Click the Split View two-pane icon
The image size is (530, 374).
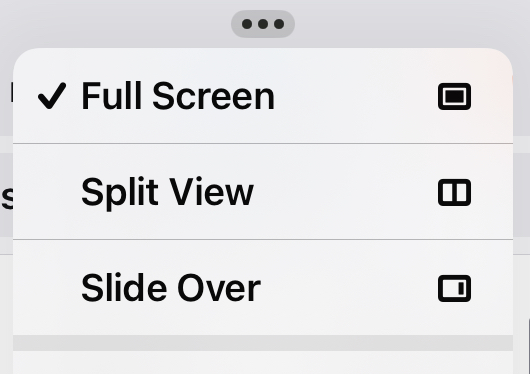click(x=454, y=192)
